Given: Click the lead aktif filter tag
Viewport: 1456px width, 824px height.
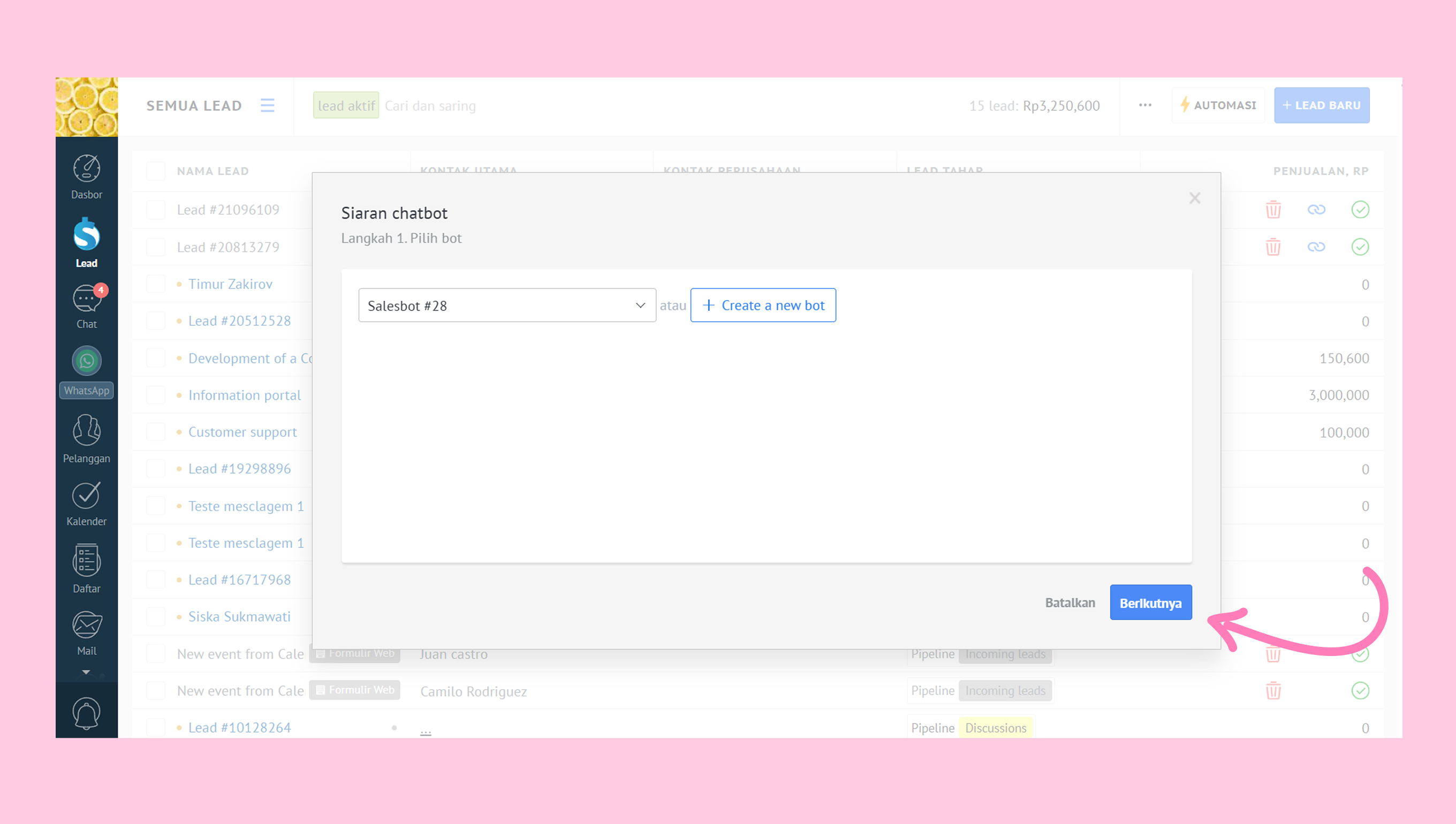Looking at the screenshot, I should [x=346, y=105].
